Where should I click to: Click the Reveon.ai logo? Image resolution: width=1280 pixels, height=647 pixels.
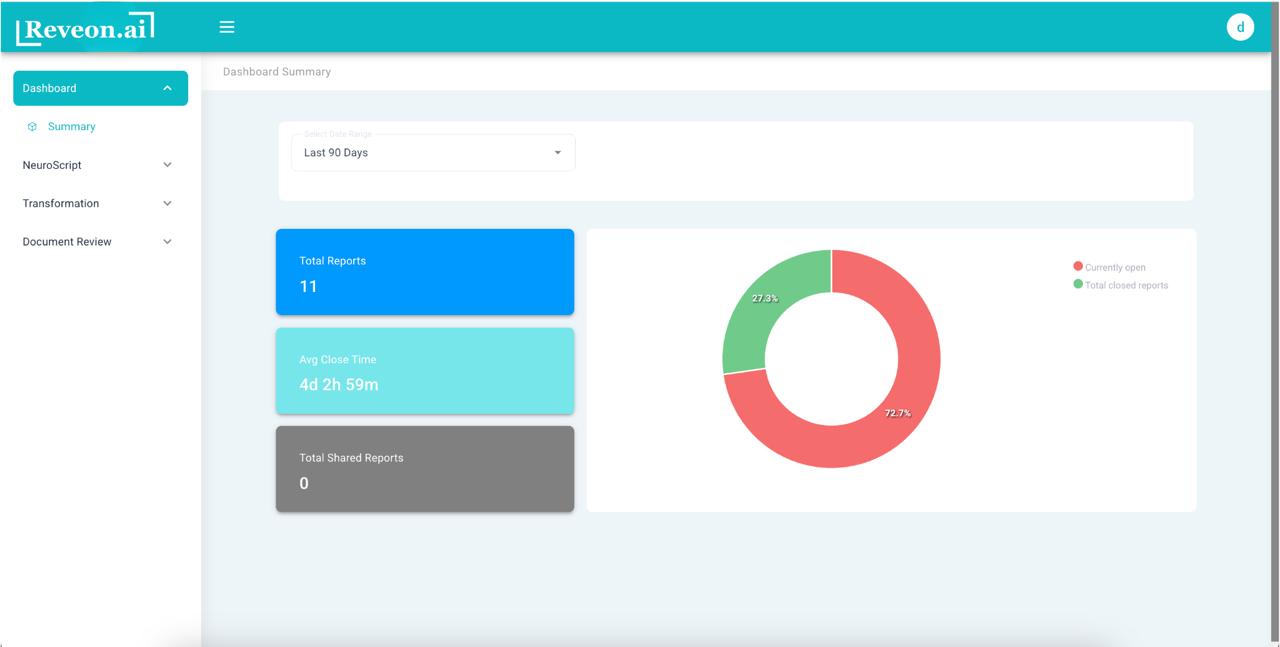point(85,29)
